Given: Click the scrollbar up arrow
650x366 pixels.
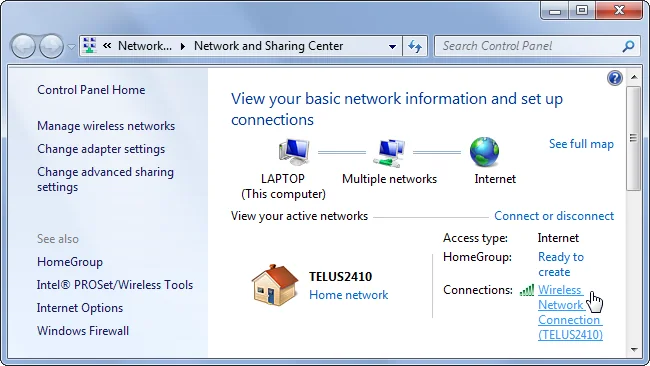Looking at the screenshot, I should (x=634, y=77).
